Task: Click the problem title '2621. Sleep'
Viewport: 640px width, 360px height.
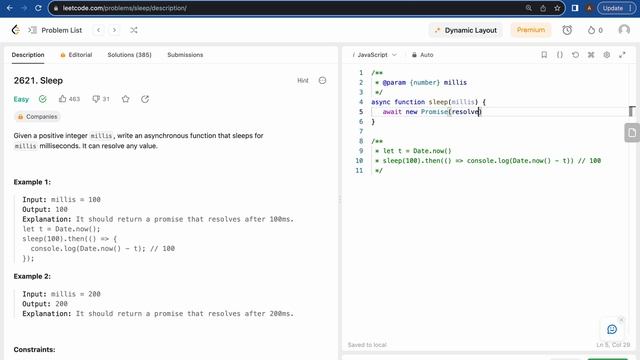Action: [38, 80]
